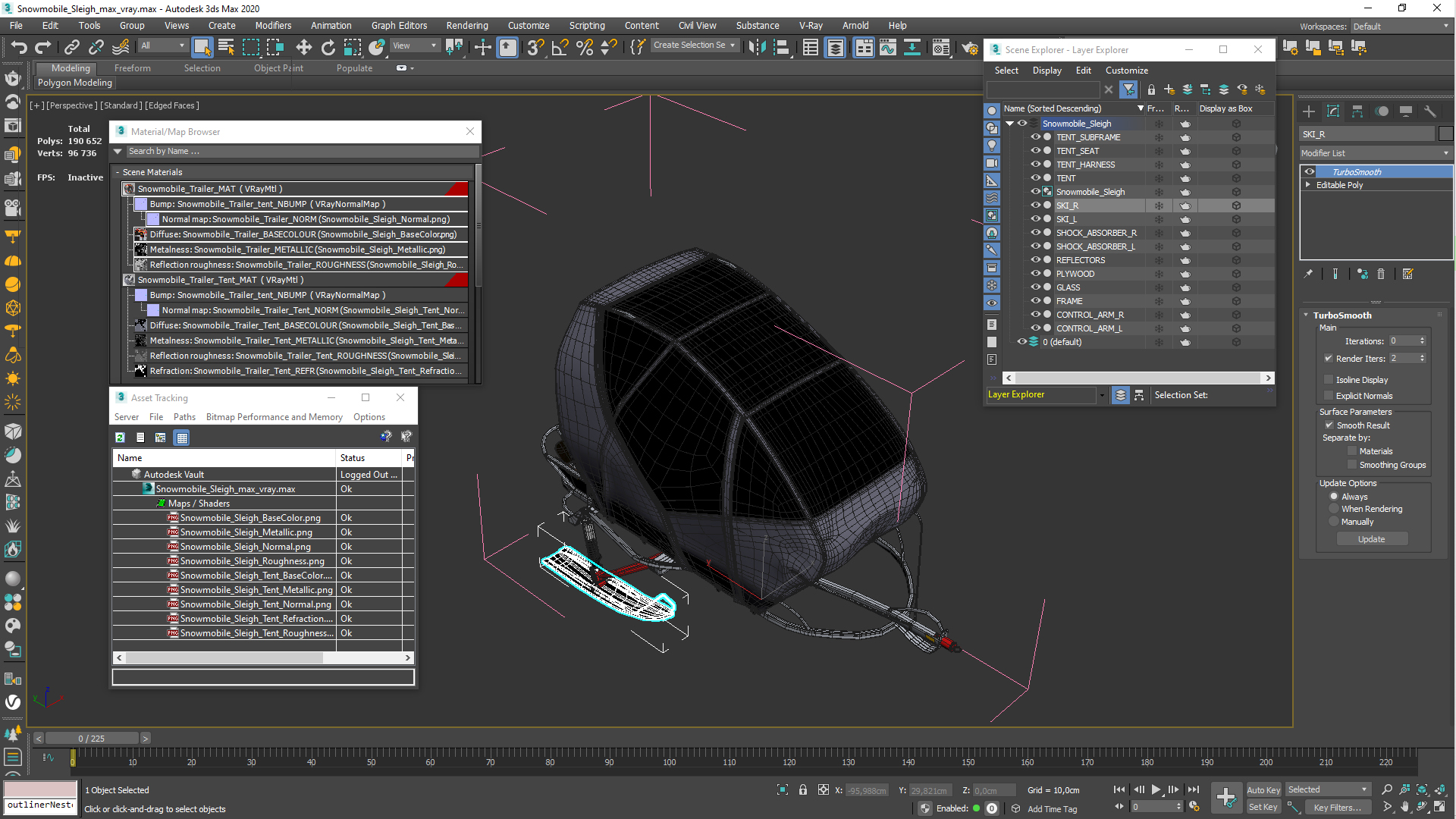Toggle Percent Snap tool
The width and height of the screenshot is (1456, 819).
(x=584, y=47)
